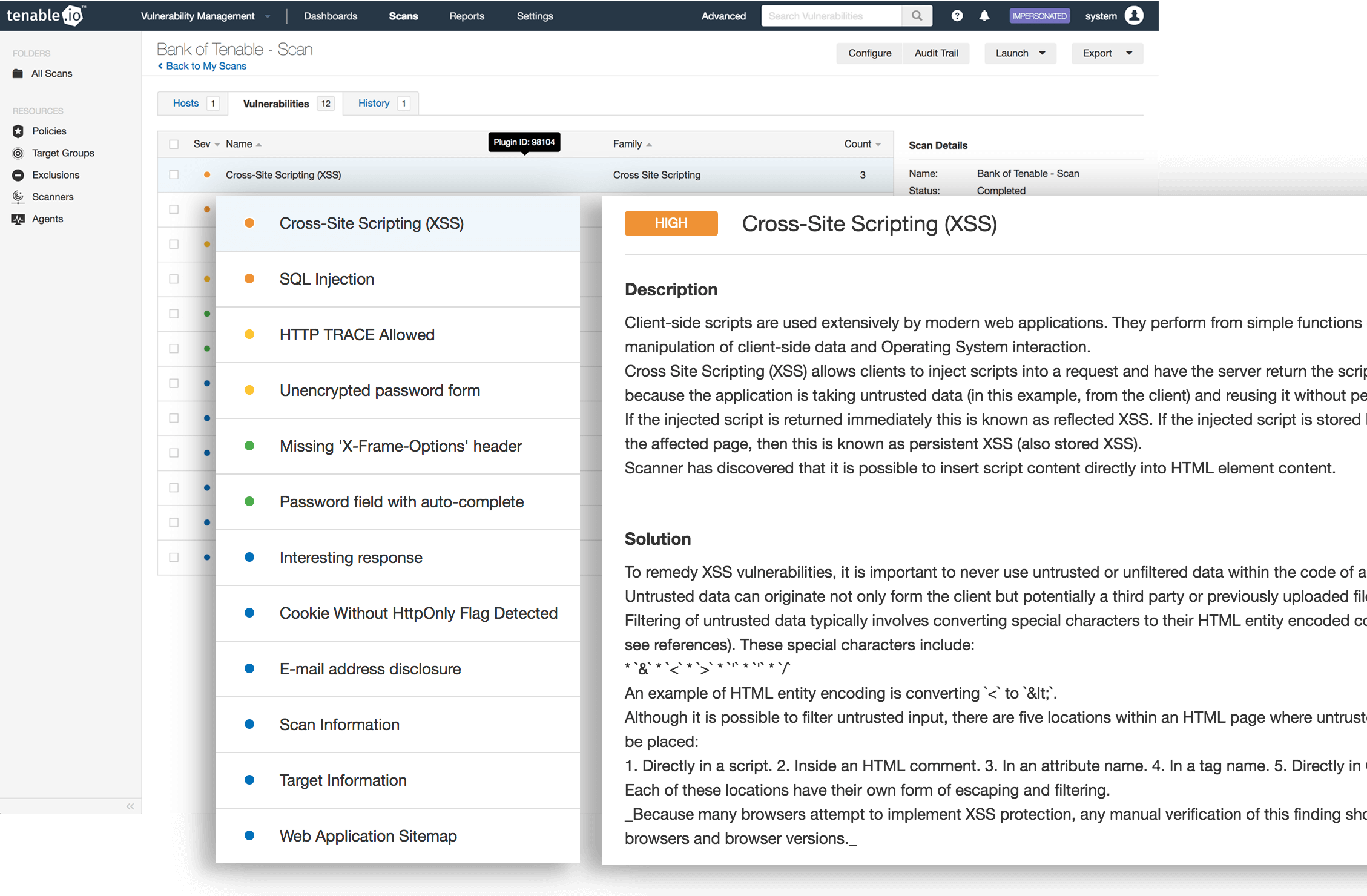The height and width of the screenshot is (896, 1367).
Task: Select E-mail address disclosure entry
Action: coord(398,669)
